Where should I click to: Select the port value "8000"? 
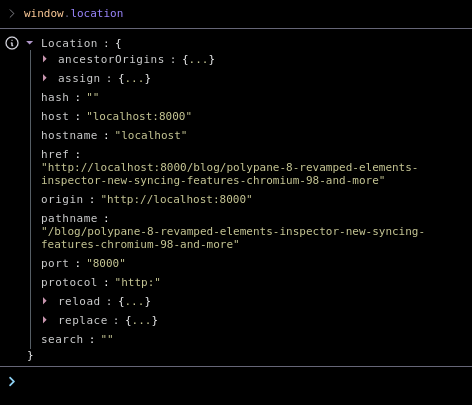point(106,263)
